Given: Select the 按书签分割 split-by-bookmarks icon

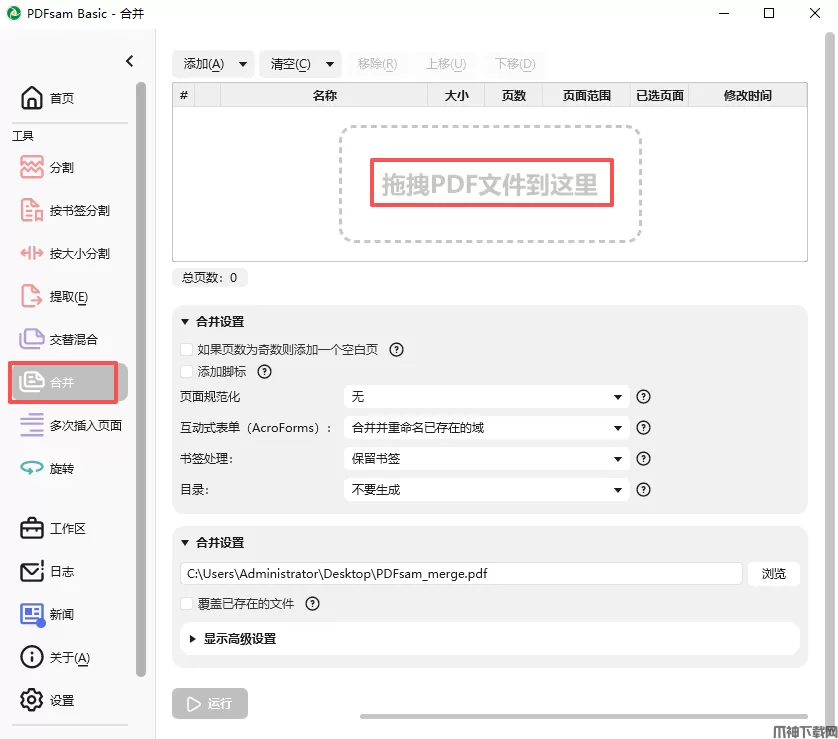Looking at the screenshot, I should pyautogui.click(x=32, y=210).
